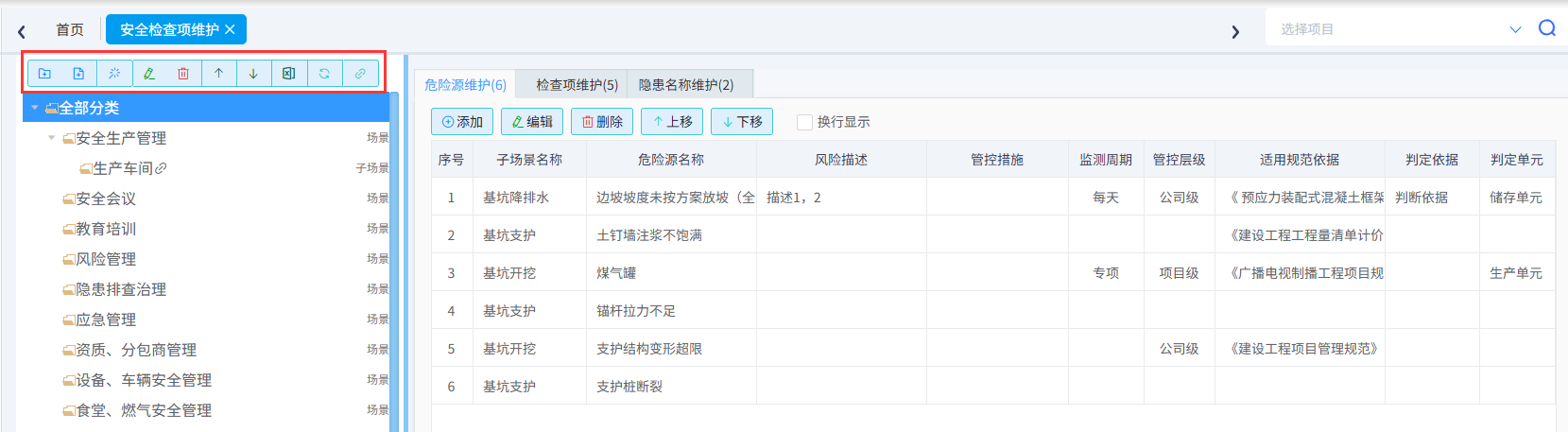Viewport: 1568px width, 432px height.
Task: Collapse the 全部分类 tree node
Action: tap(35, 108)
